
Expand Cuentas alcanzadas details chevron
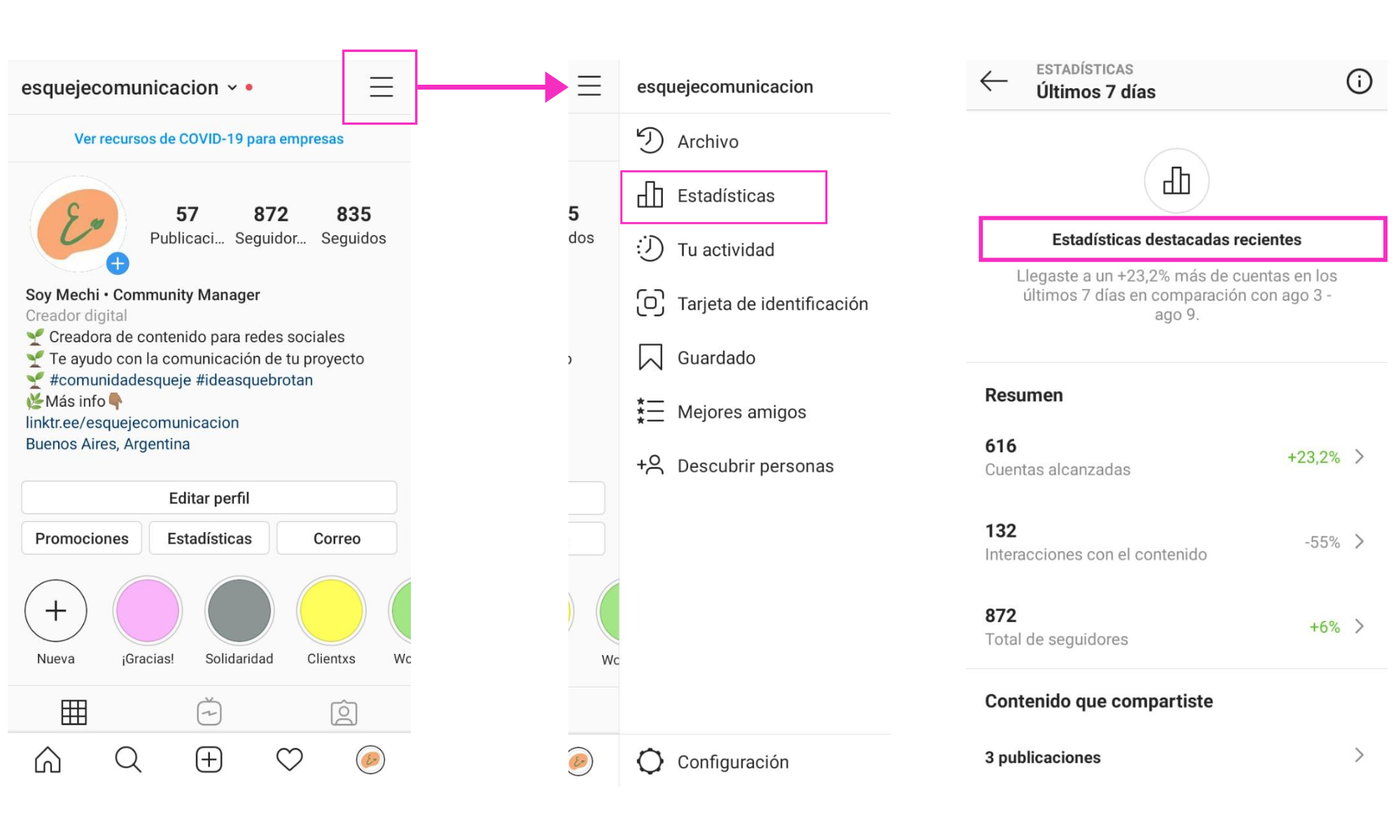(x=1359, y=456)
